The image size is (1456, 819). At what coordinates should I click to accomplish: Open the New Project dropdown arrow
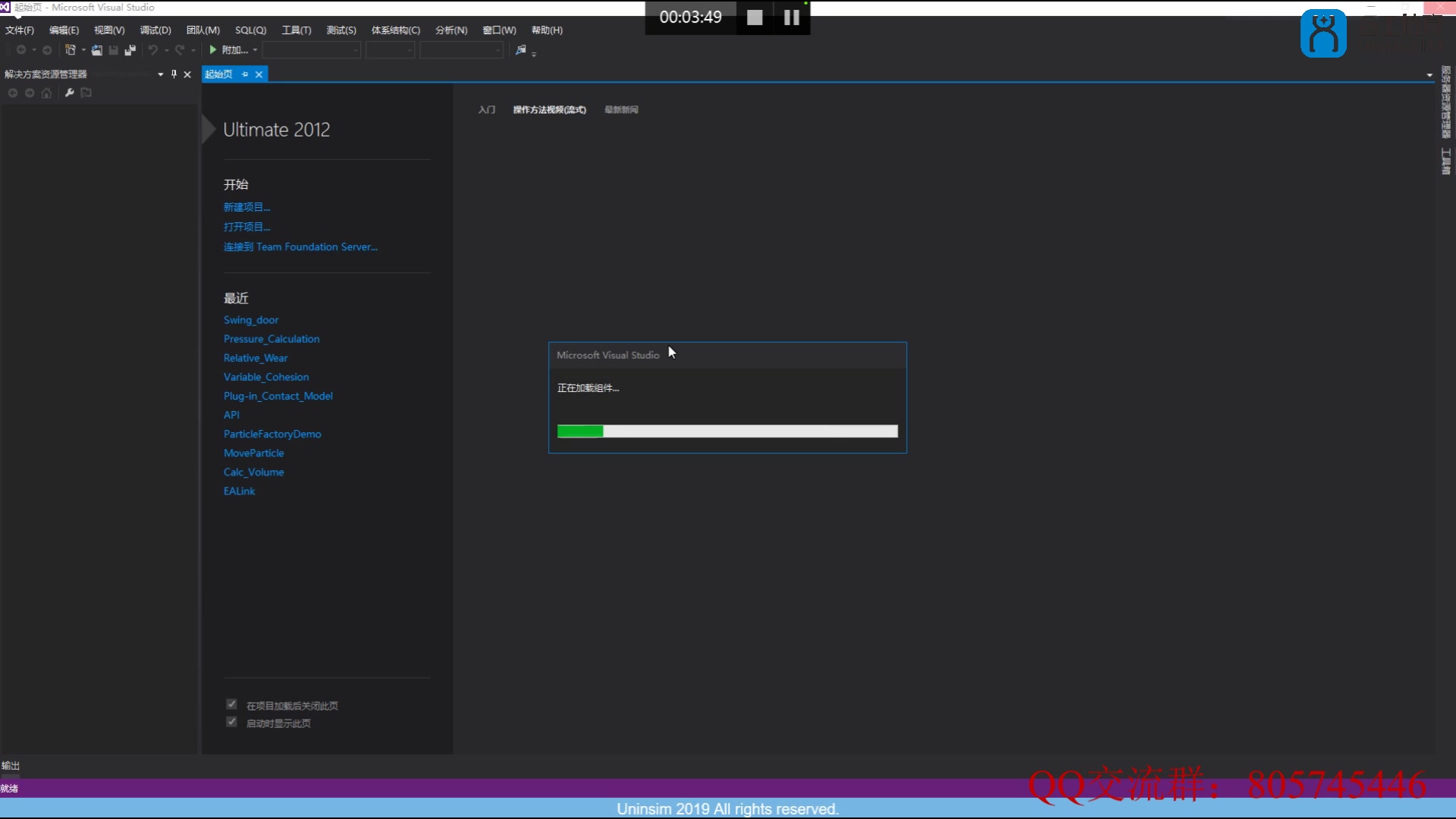pyautogui.click(x=83, y=50)
